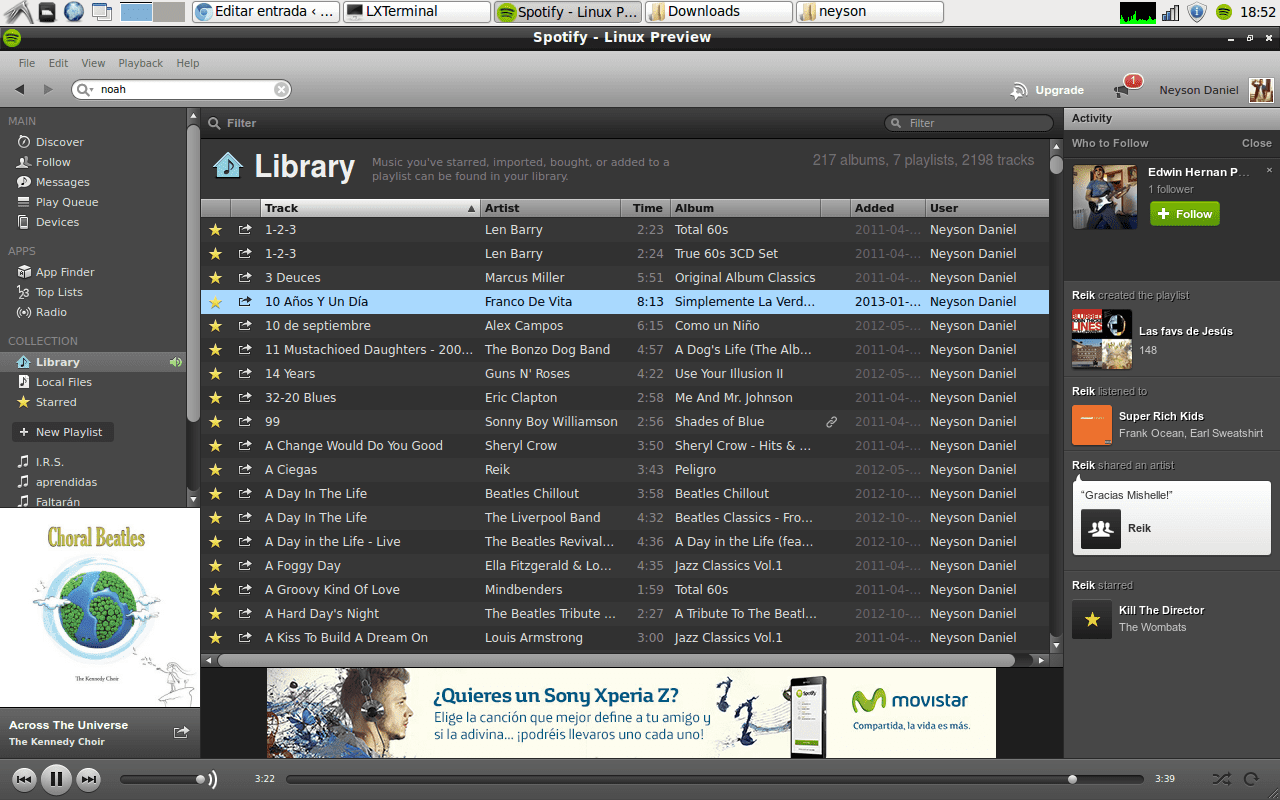1280x800 pixels.
Task: Open the I.R.S. playlist
Action: tap(50, 462)
